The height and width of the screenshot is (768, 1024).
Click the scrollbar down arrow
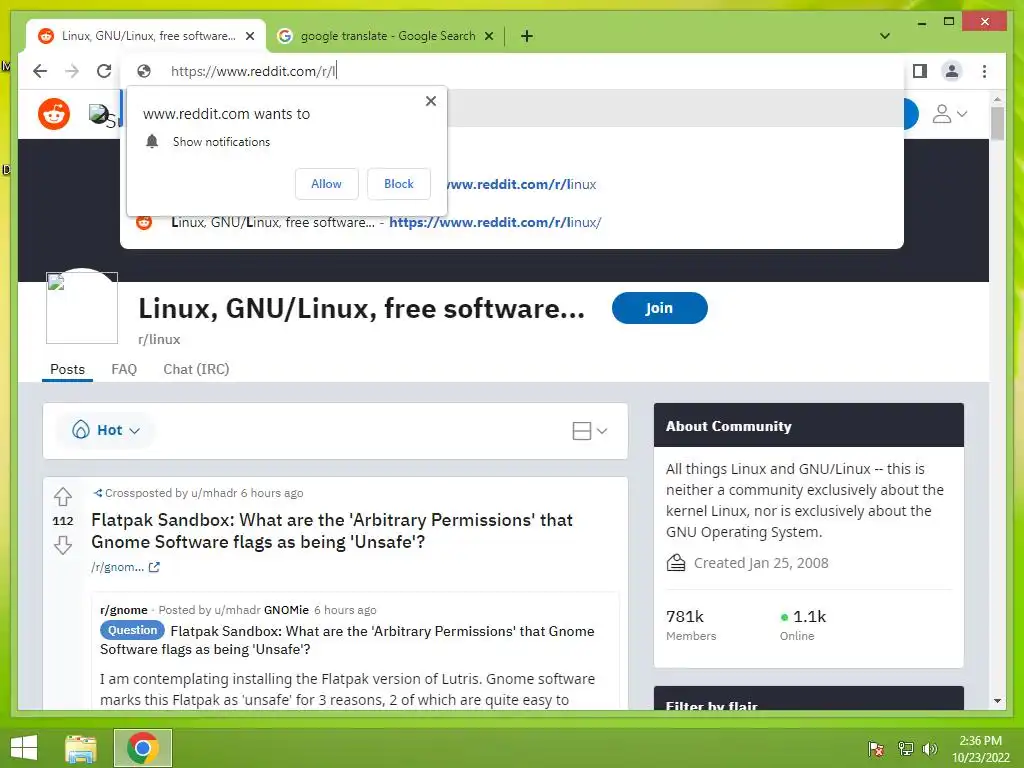[x=997, y=701]
